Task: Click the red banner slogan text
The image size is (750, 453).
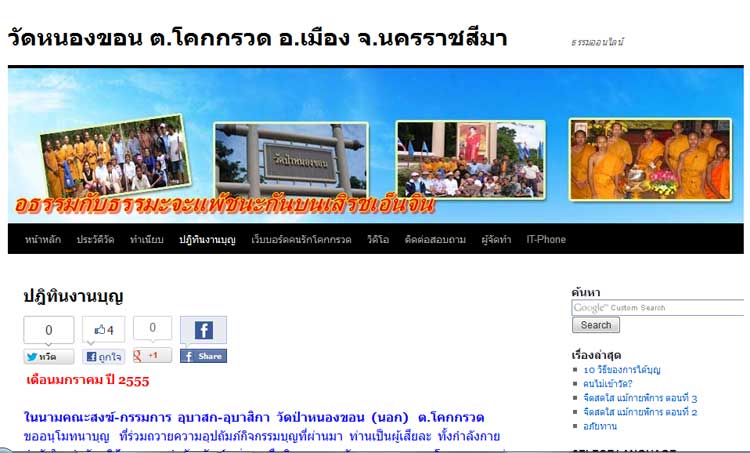Action: point(225,204)
